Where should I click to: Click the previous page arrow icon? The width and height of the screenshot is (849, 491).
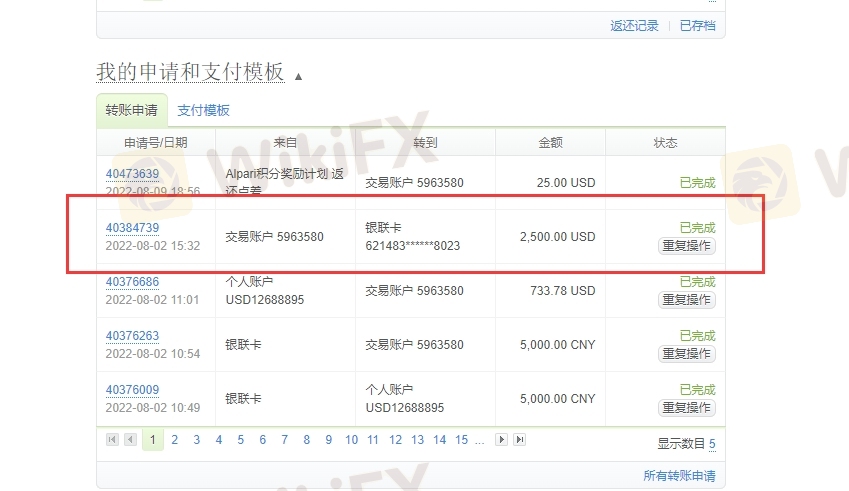[x=130, y=440]
